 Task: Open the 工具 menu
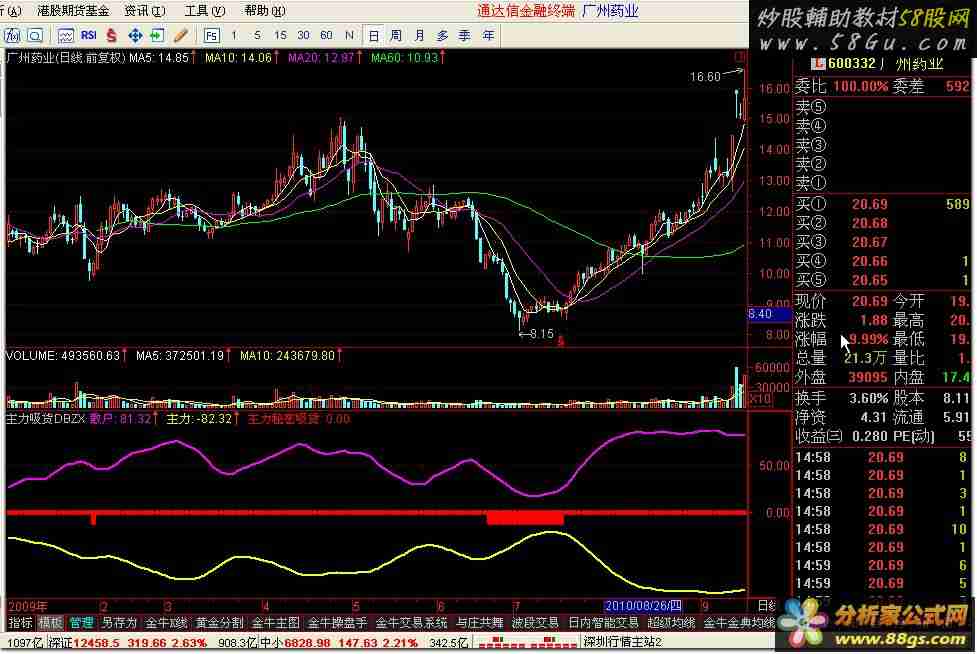(205, 11)
